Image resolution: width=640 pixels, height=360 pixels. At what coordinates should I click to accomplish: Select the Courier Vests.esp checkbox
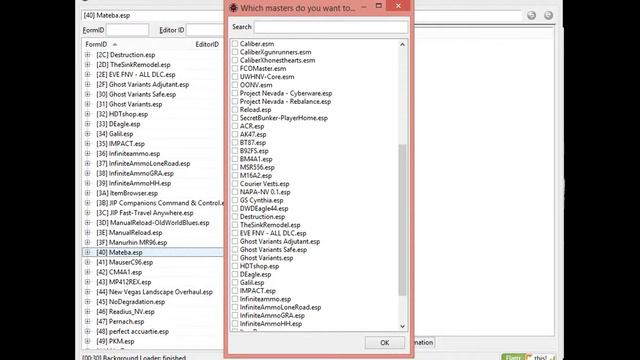click(x=235, y=184)
